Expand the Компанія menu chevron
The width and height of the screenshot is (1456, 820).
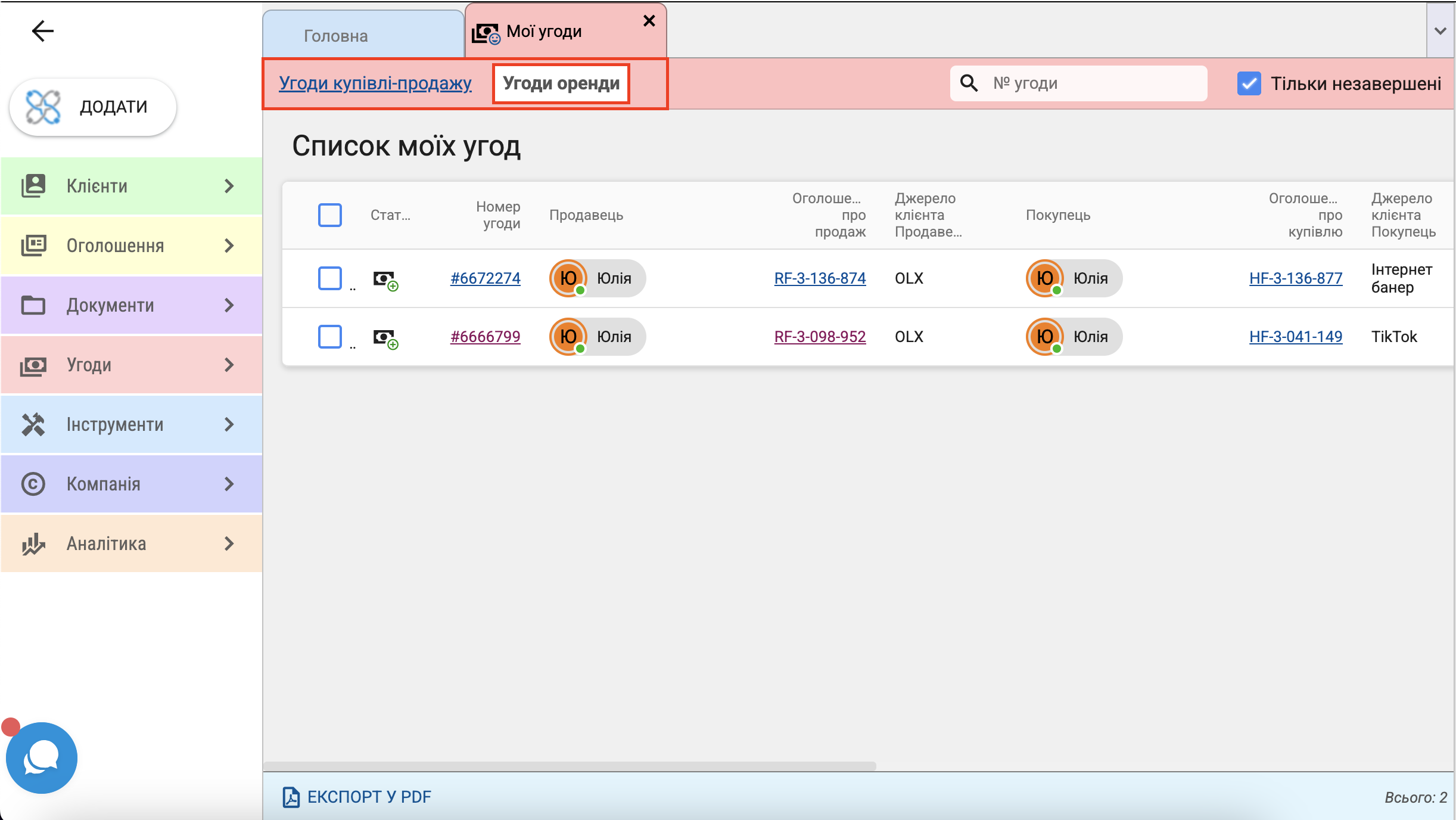point(229,484)
